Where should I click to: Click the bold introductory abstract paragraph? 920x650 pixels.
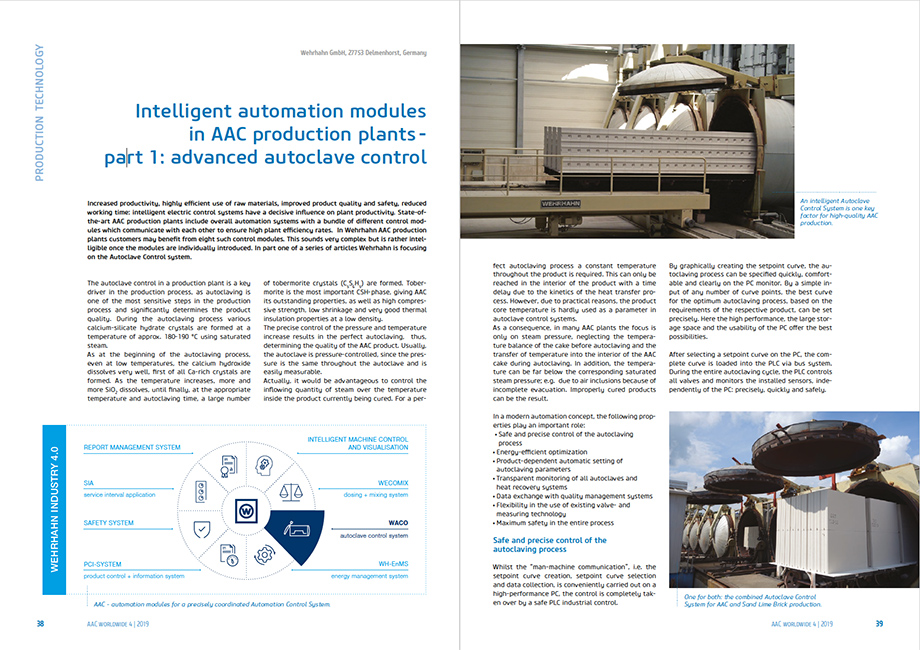pyautogui.click(x=257, y=230)
